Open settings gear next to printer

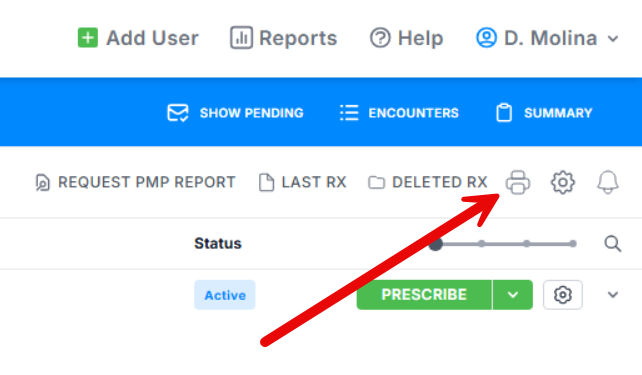[563, 182]
